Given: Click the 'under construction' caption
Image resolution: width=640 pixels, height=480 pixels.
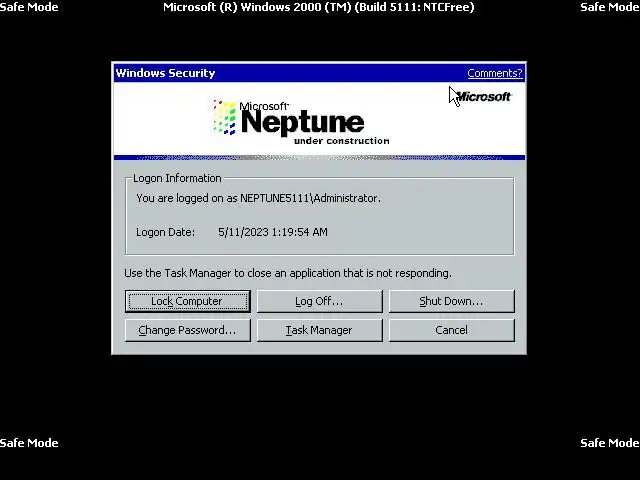Looking at the screenshot, I should (342, 141).
